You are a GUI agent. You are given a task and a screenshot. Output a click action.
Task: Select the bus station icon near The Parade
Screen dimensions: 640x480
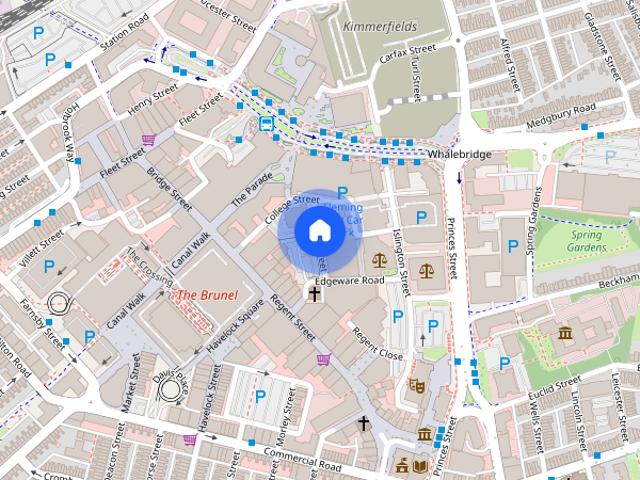pyautogui.click(x=266, y=123)
